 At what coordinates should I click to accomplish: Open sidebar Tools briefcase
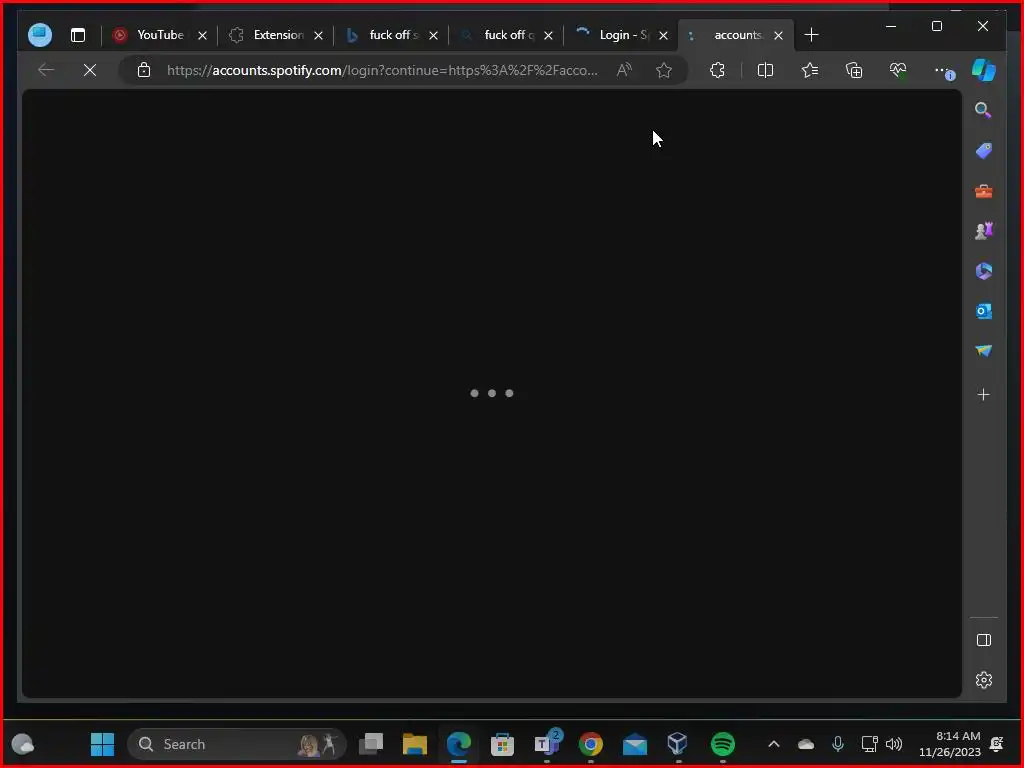[x=984, y=191]
